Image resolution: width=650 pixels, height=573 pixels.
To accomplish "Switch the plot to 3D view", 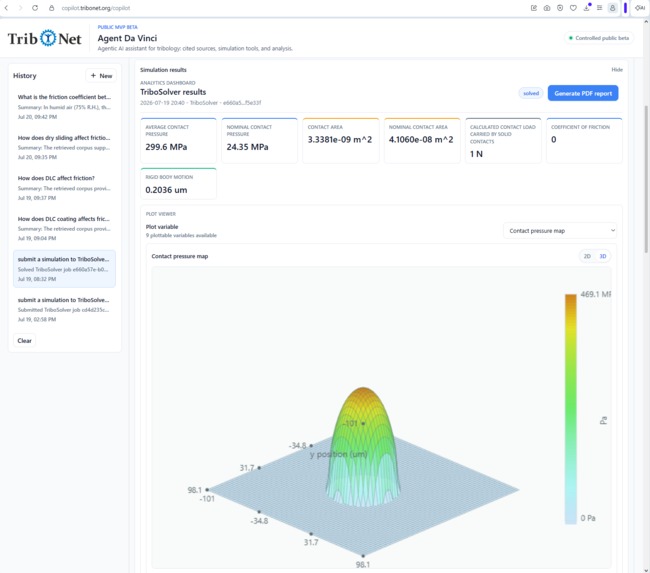I will point(603,256).
